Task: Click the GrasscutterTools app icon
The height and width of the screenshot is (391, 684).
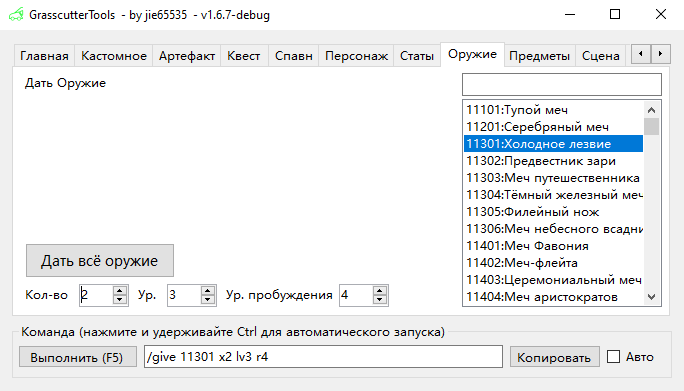Action: (16, 15)
